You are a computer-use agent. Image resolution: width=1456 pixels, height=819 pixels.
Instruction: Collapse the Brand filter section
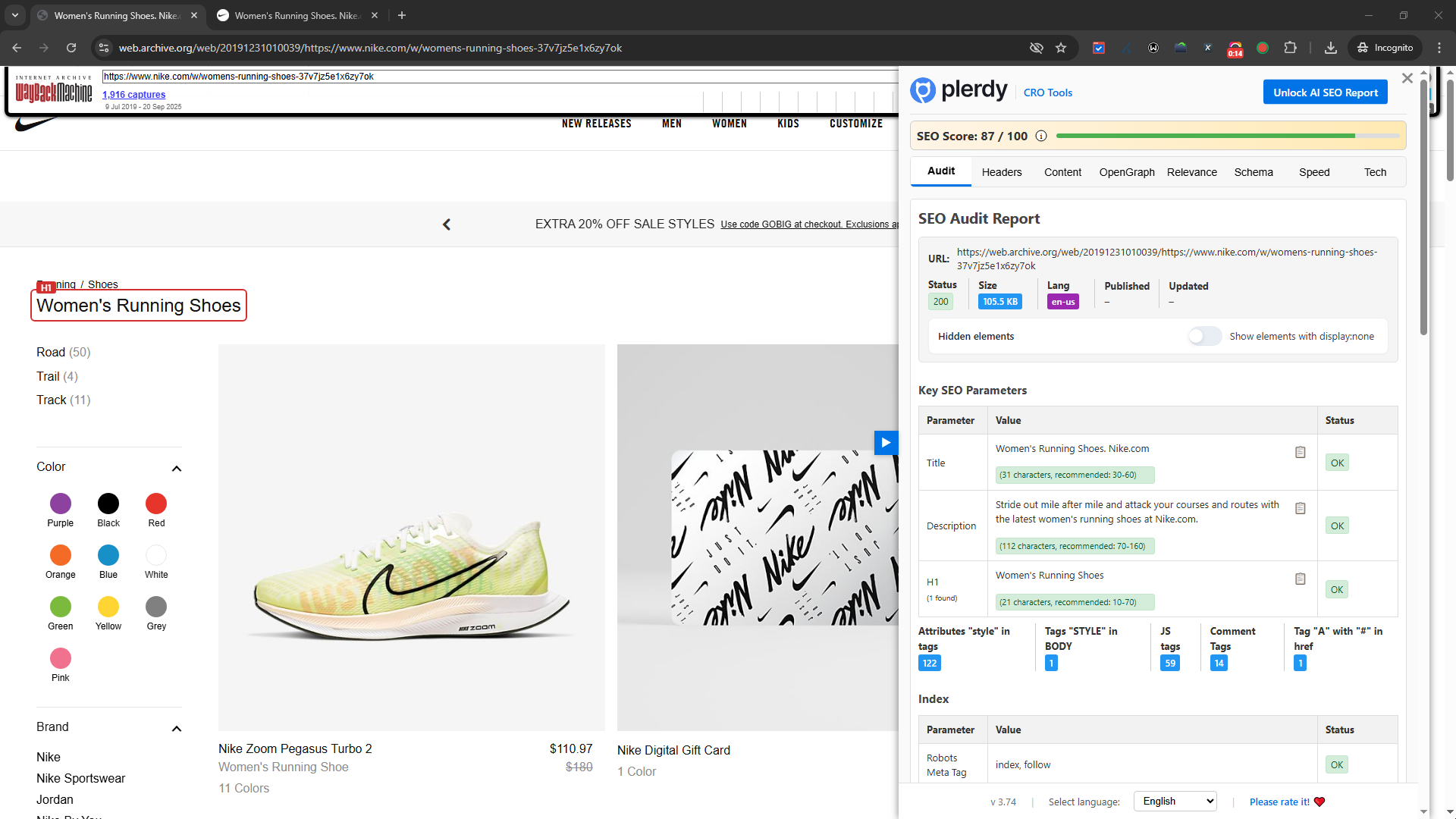tap(177, 729)
